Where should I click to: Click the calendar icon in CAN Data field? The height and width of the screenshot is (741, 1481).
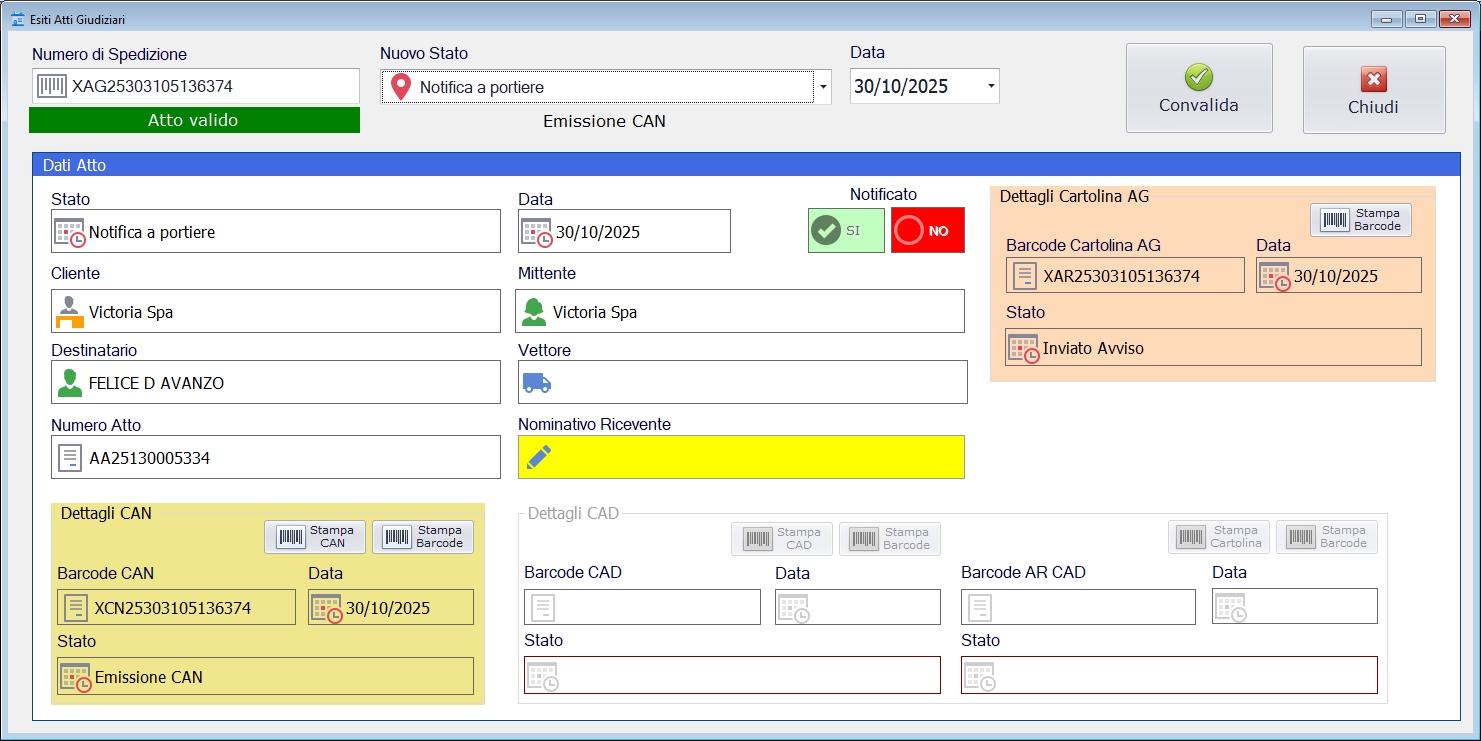[327, 608]
